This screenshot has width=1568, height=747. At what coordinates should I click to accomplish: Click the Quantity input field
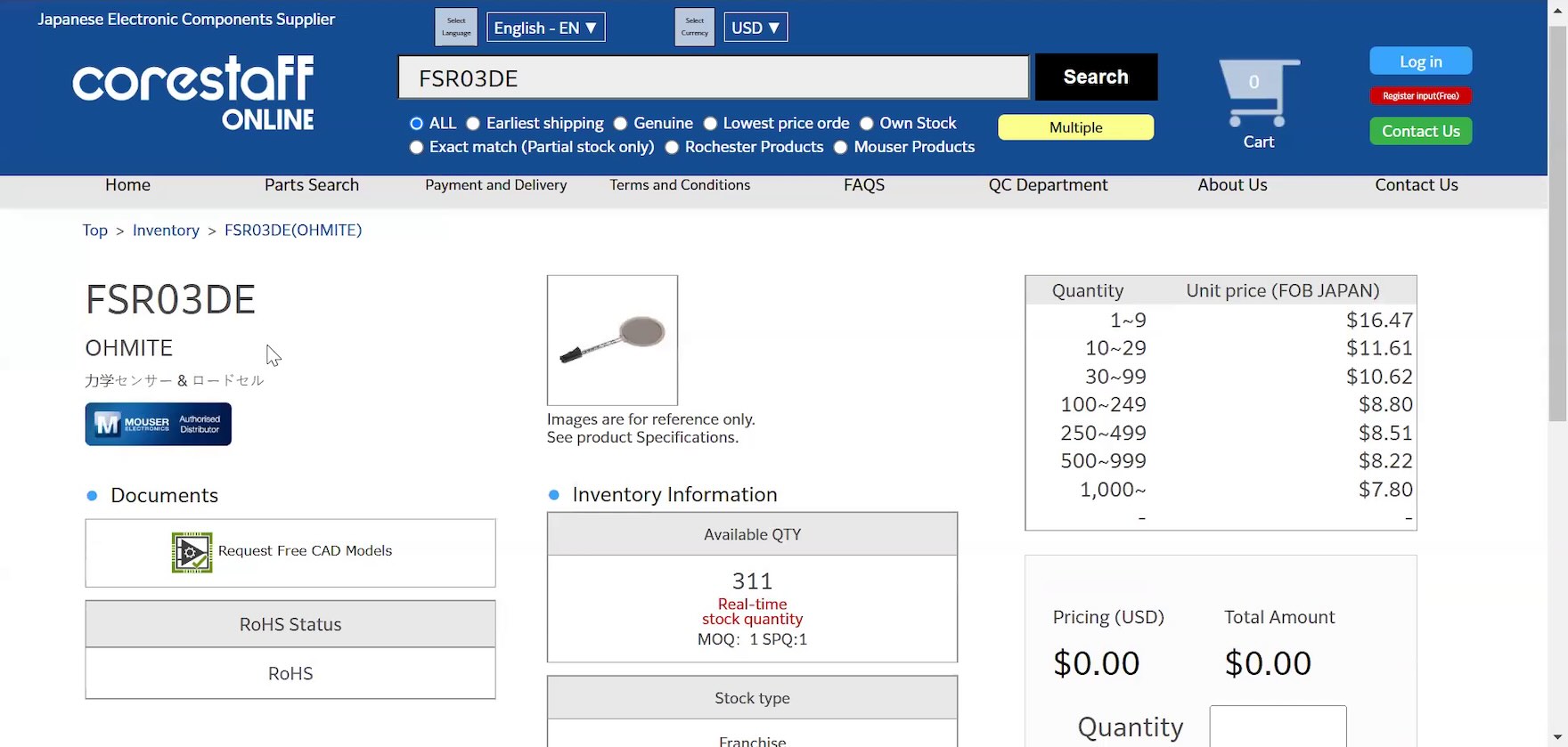point(1278,727)
